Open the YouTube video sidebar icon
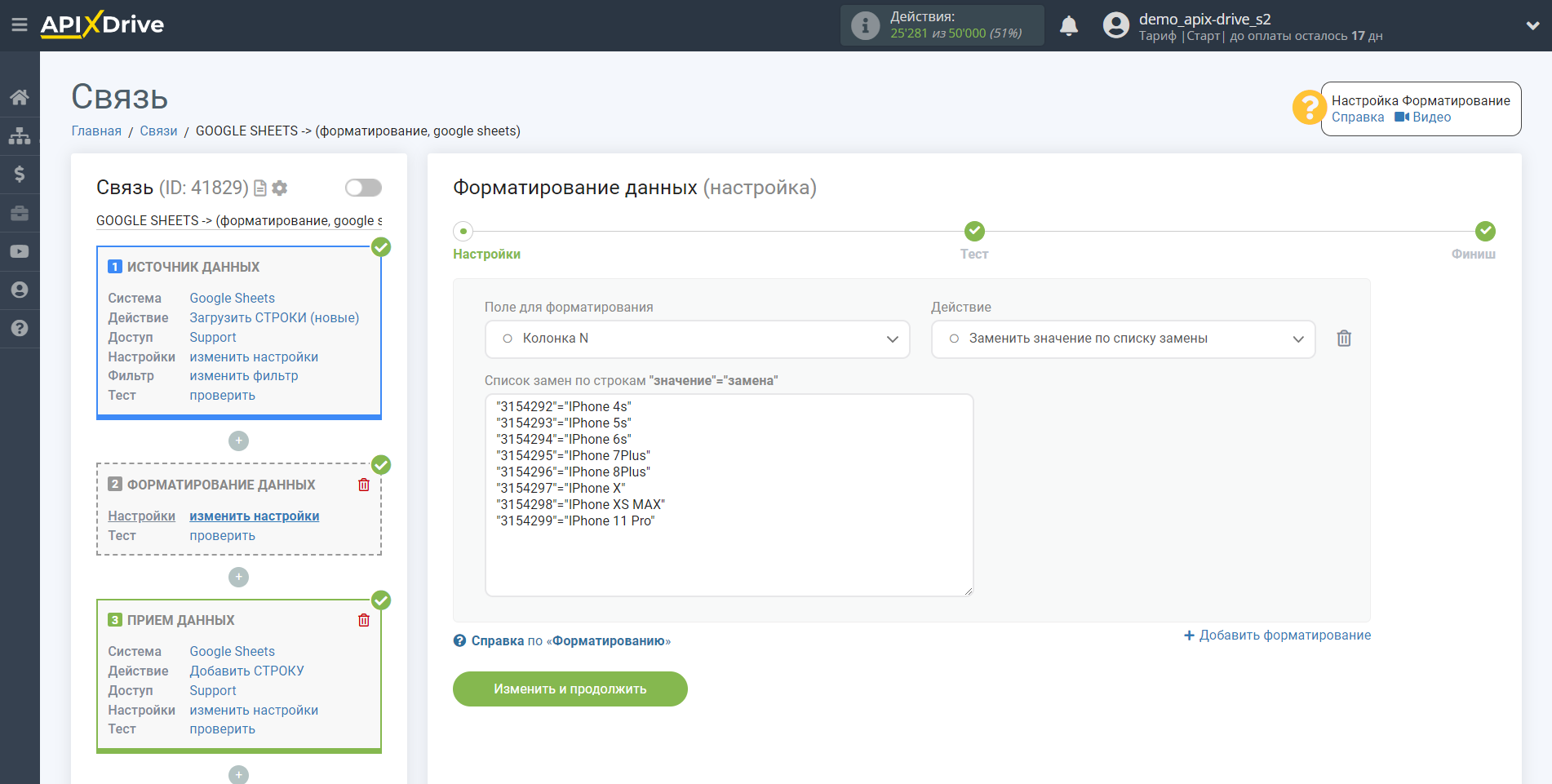The width and height of the screenshot is (1552, 784). [x=20, y=251]
